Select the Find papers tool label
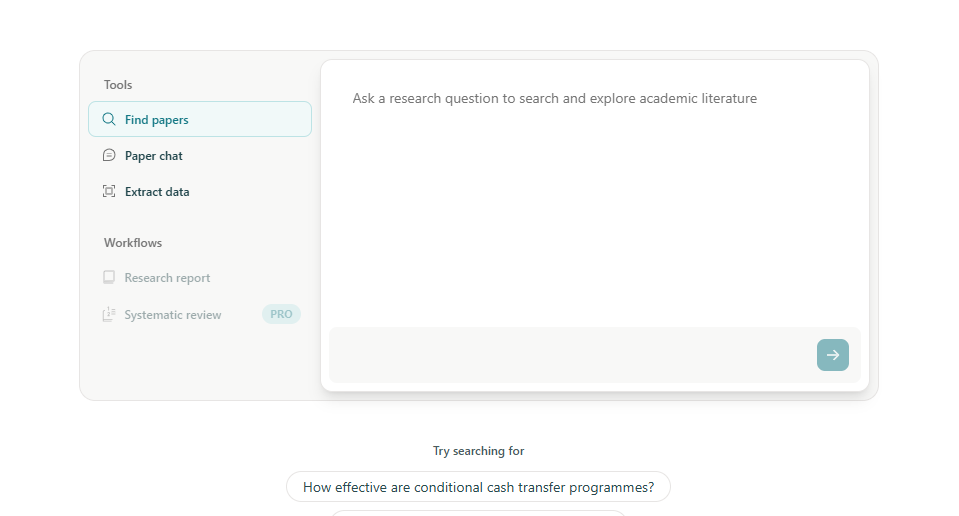 (x=157, y=120)
